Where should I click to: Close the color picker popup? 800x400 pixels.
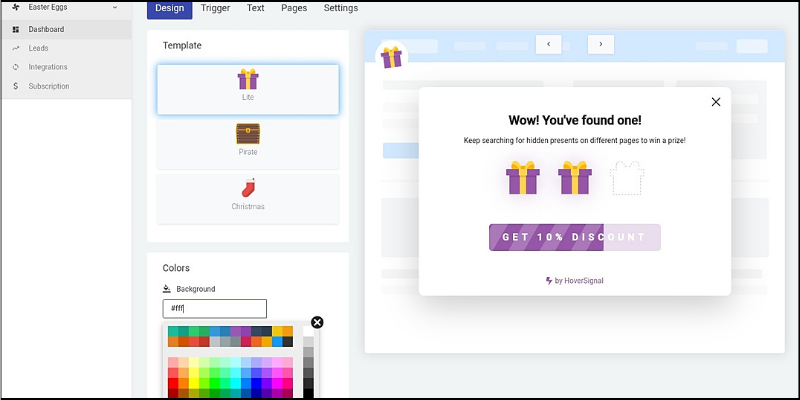tap(317, 322)
